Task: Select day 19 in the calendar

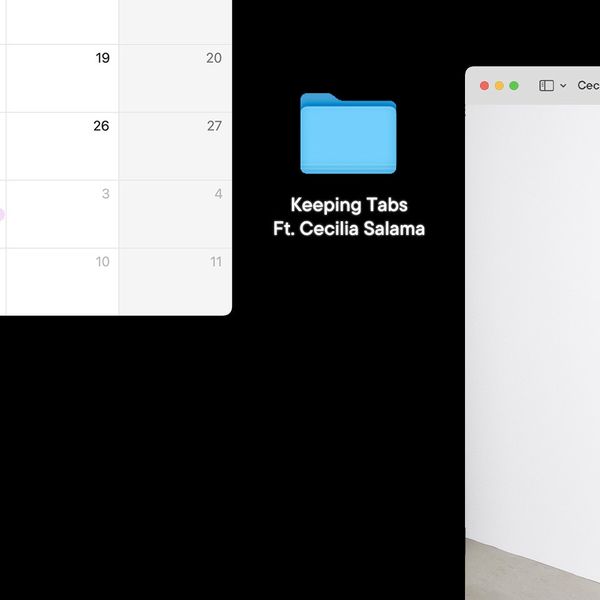Action: (62, 78)
